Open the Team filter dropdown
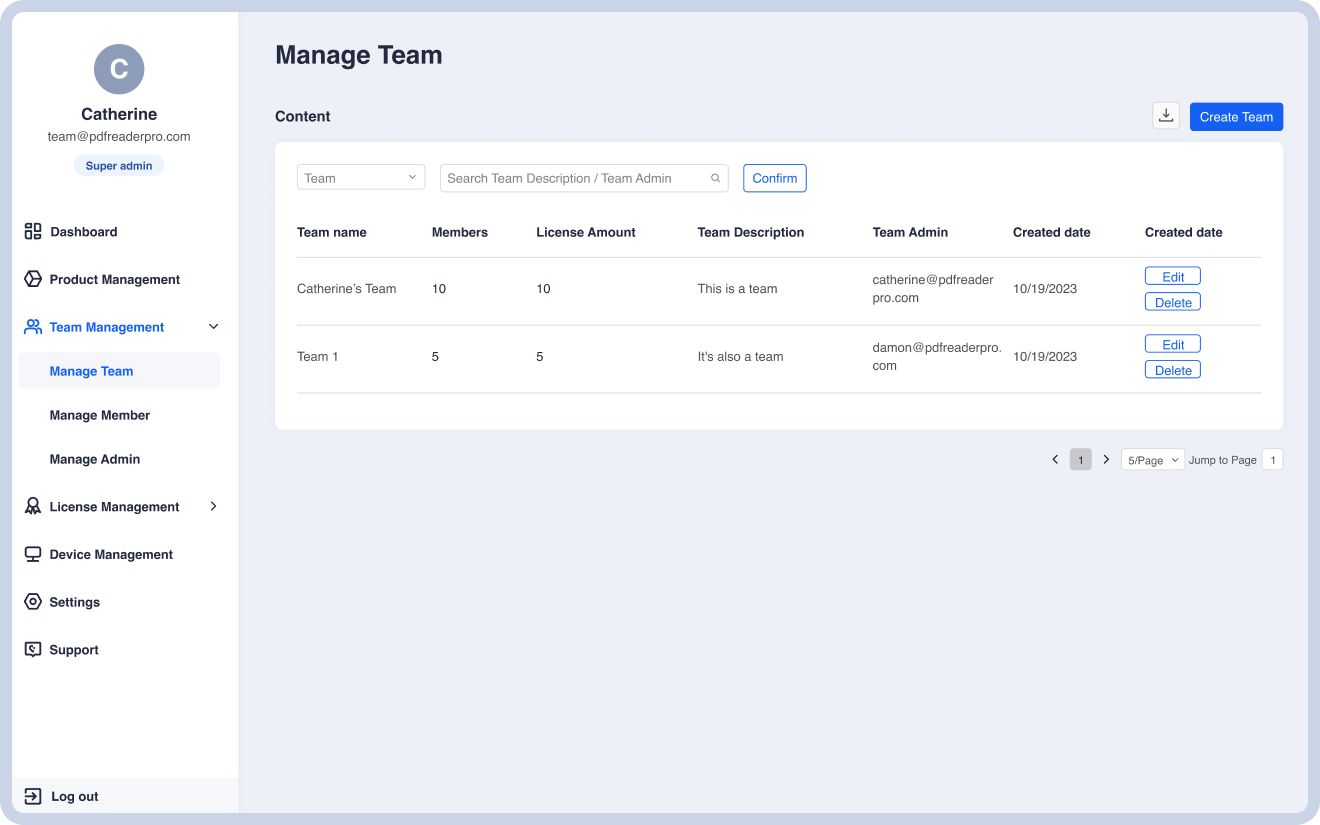1320x825 pixels. 361,178
